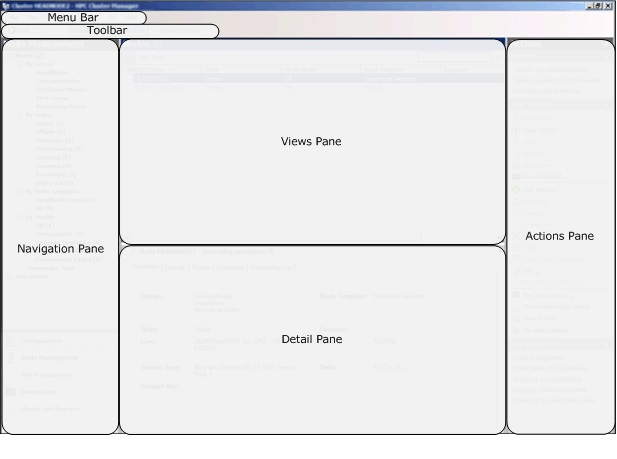617x459 pixels.
Task: Click Run Command... in the Actions pane
Action: [x=545, y=177]
